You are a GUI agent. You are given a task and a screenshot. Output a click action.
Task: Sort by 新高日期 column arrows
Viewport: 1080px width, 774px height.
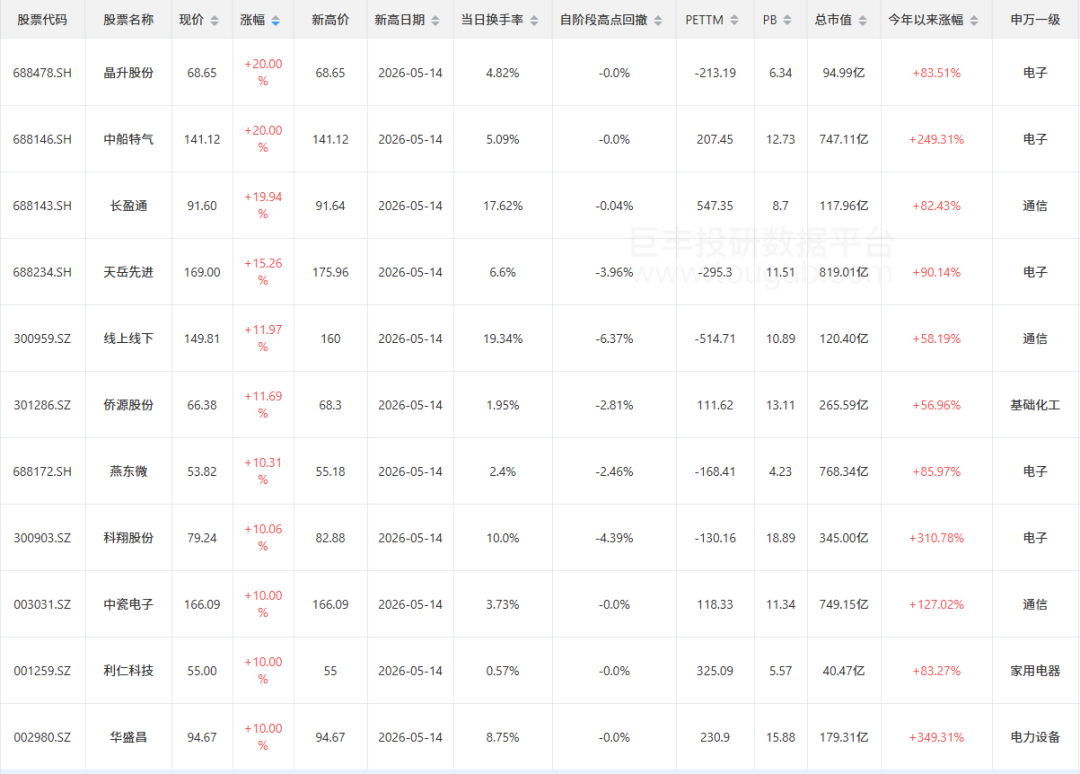pos(435,21)
